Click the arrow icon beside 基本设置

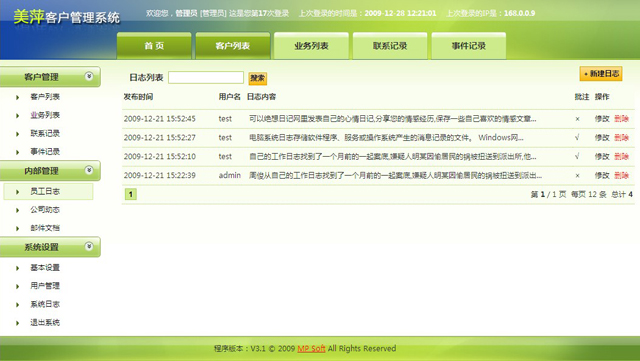[18, 268]
